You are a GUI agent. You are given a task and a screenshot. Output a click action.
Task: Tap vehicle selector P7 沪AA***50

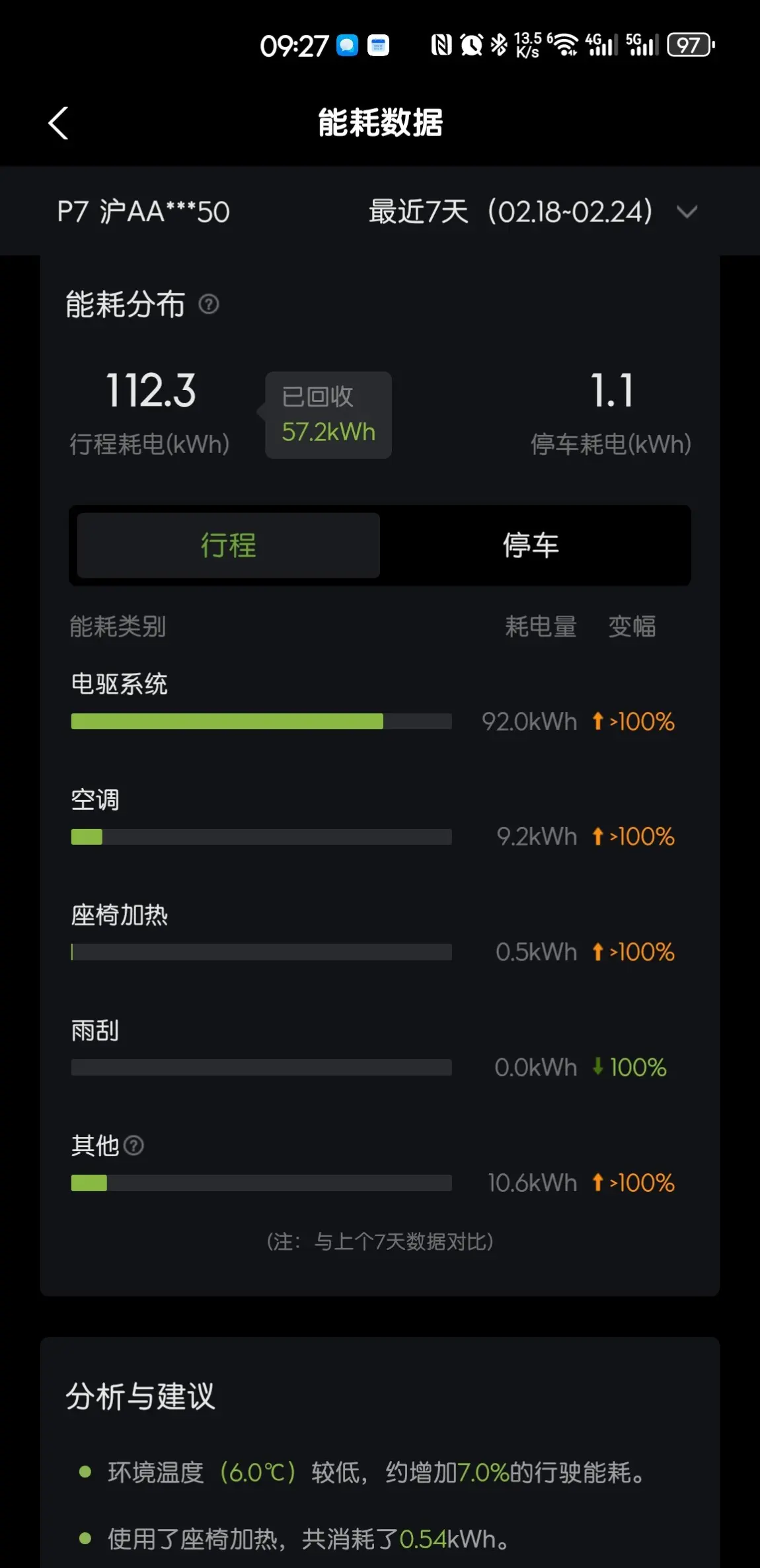[x=143, y=212]
